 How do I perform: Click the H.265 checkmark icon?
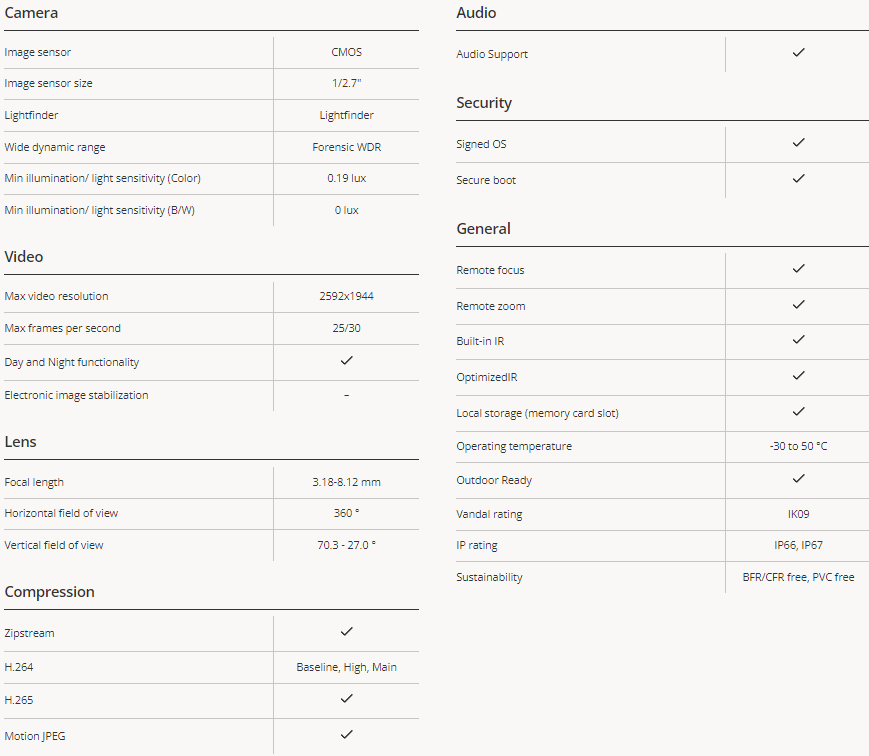[x=346, y=699]
